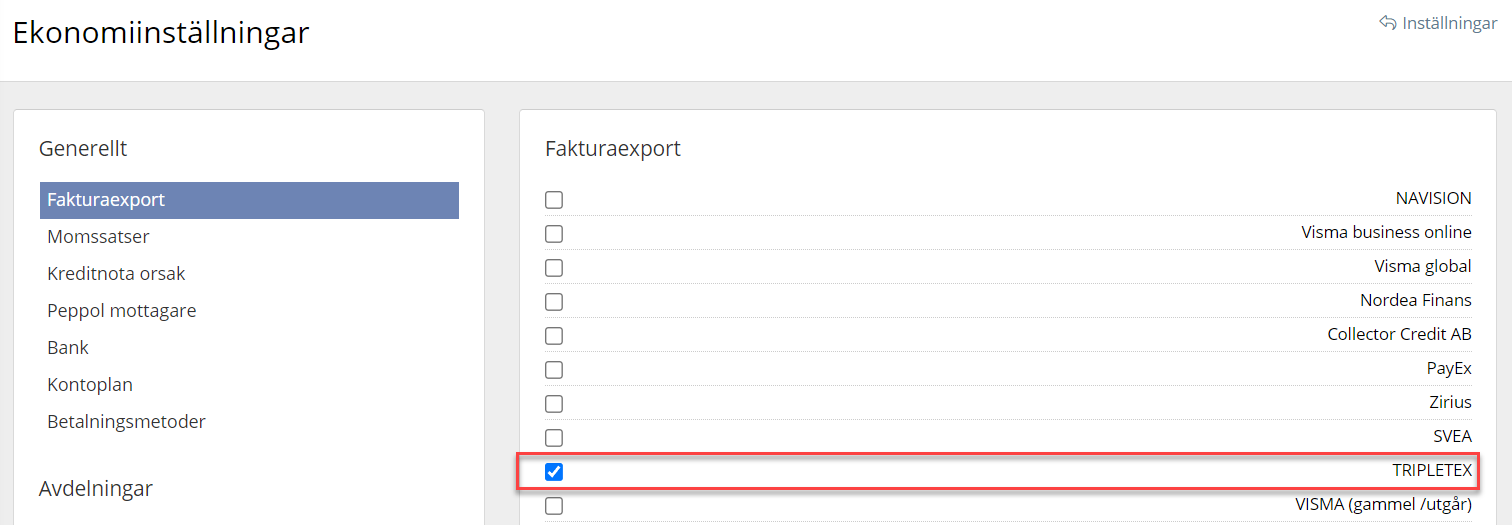The height and width of the screenshot is (525, 1512).
Task: Navigate to Kontoplan
Action: (90, 385)
